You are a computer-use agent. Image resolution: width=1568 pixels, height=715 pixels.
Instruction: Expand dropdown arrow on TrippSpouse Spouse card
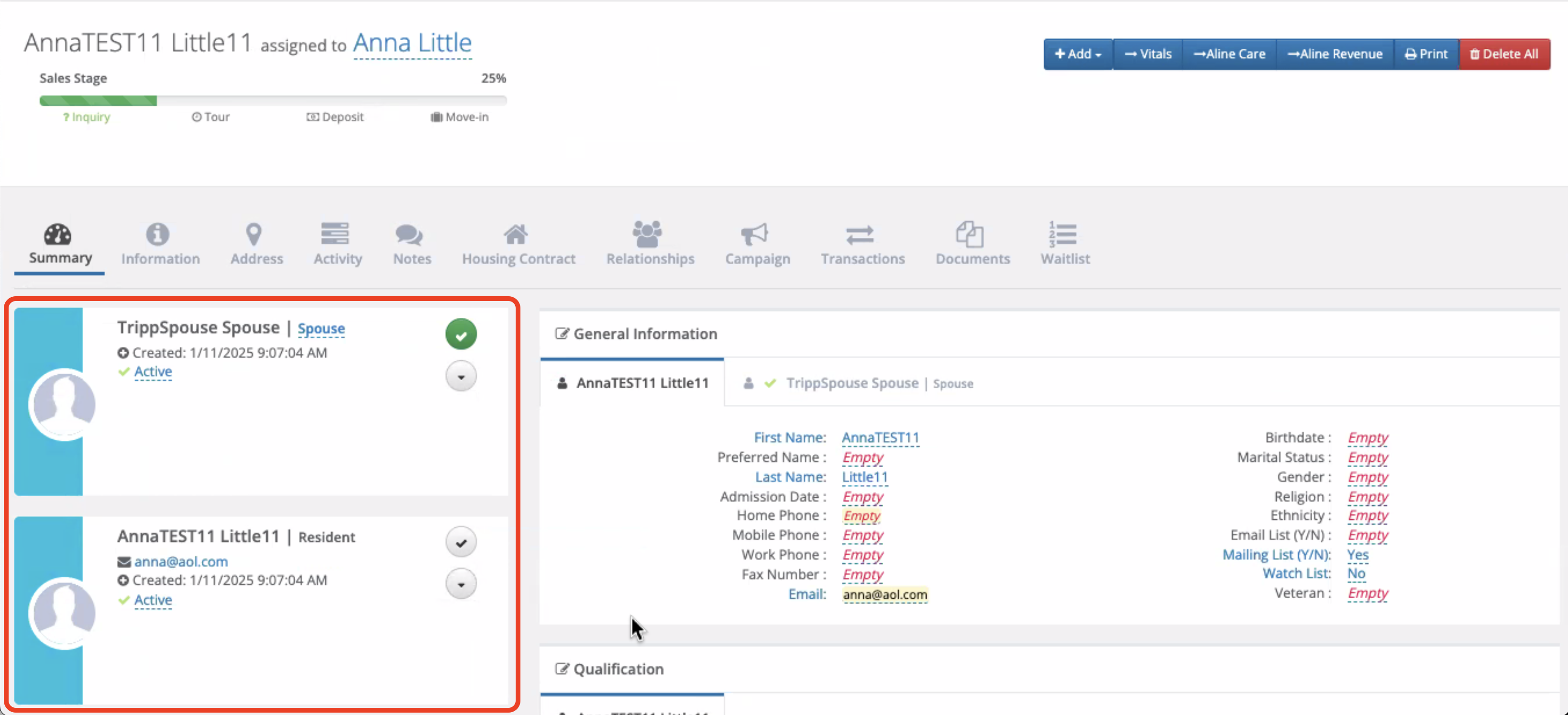click(x=461, y=376)
